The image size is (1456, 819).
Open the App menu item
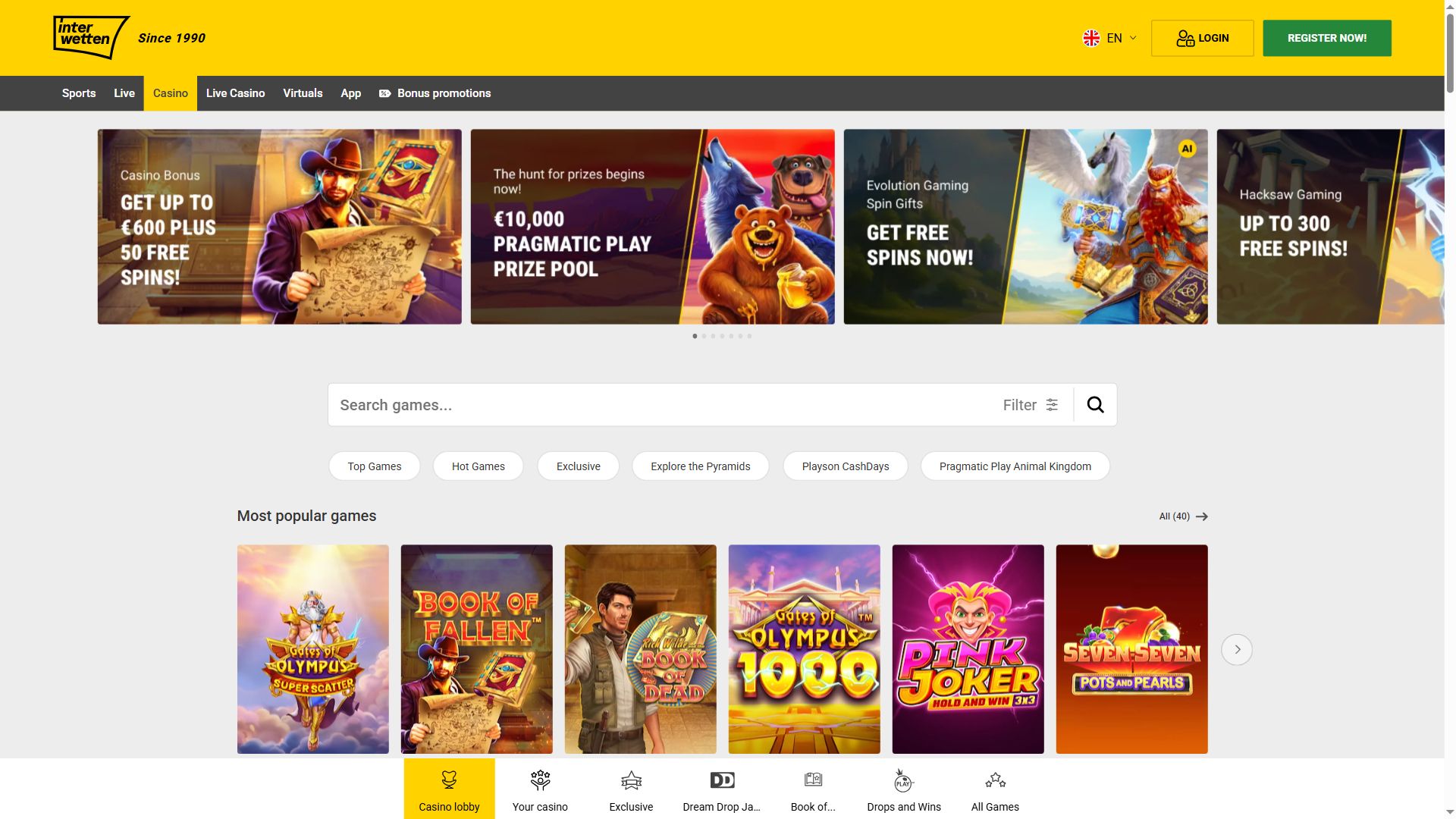pos(350,93)
